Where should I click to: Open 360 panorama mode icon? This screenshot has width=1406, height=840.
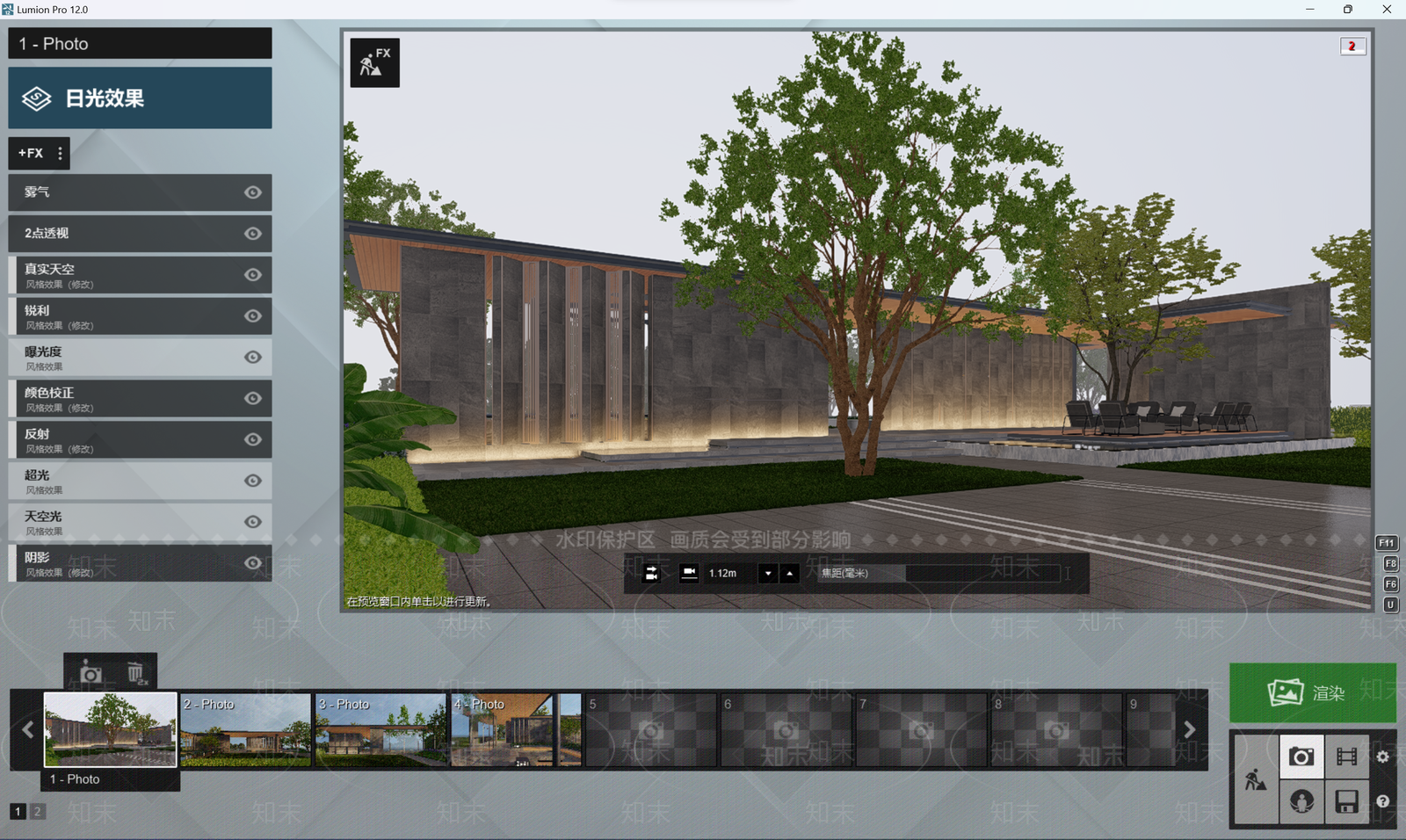coord(1301,801)
